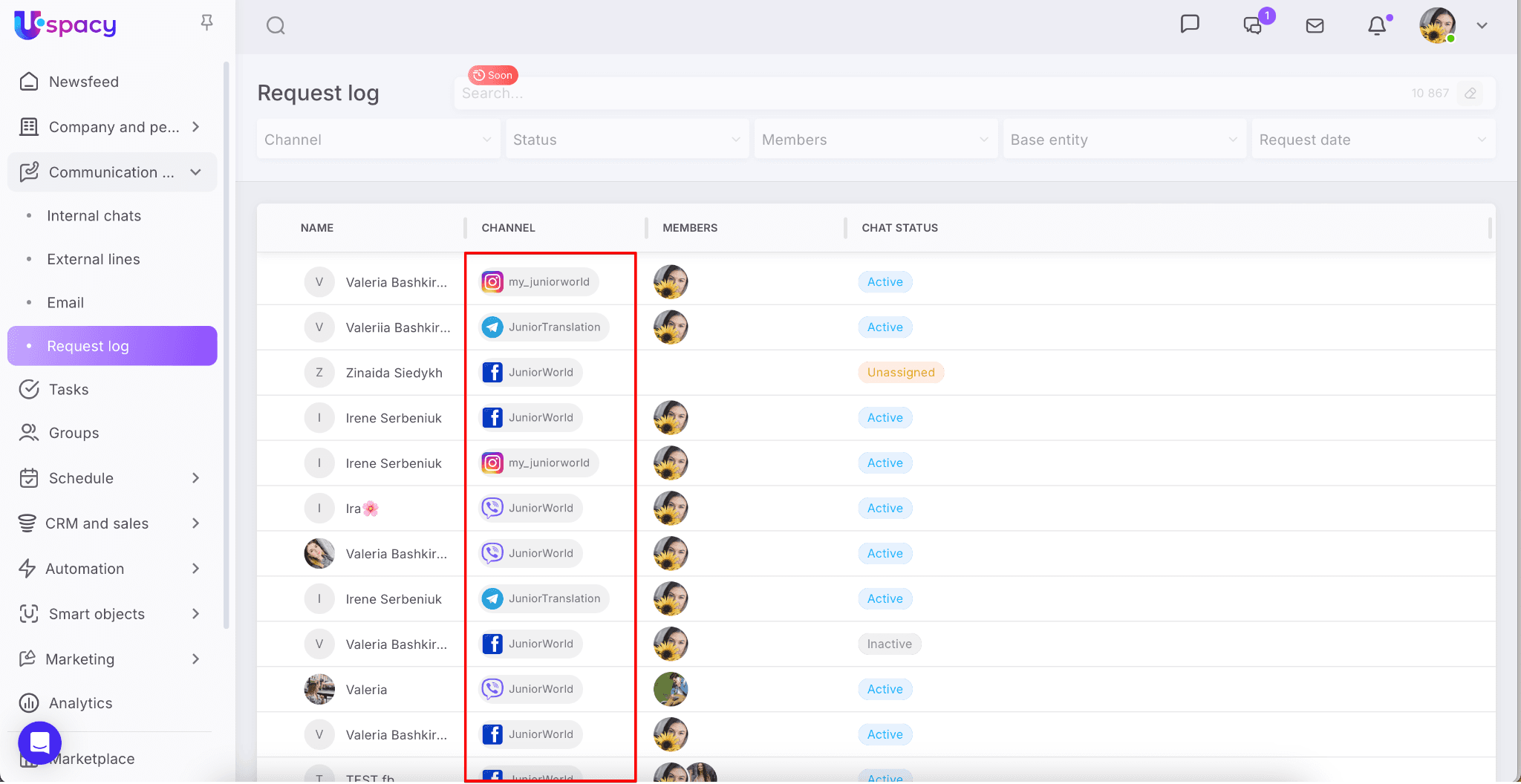This screenshot has height=784, width=1521.
Task: Open the profile menu arrow
Action: pyautogui.click(x=1482, y=26)
